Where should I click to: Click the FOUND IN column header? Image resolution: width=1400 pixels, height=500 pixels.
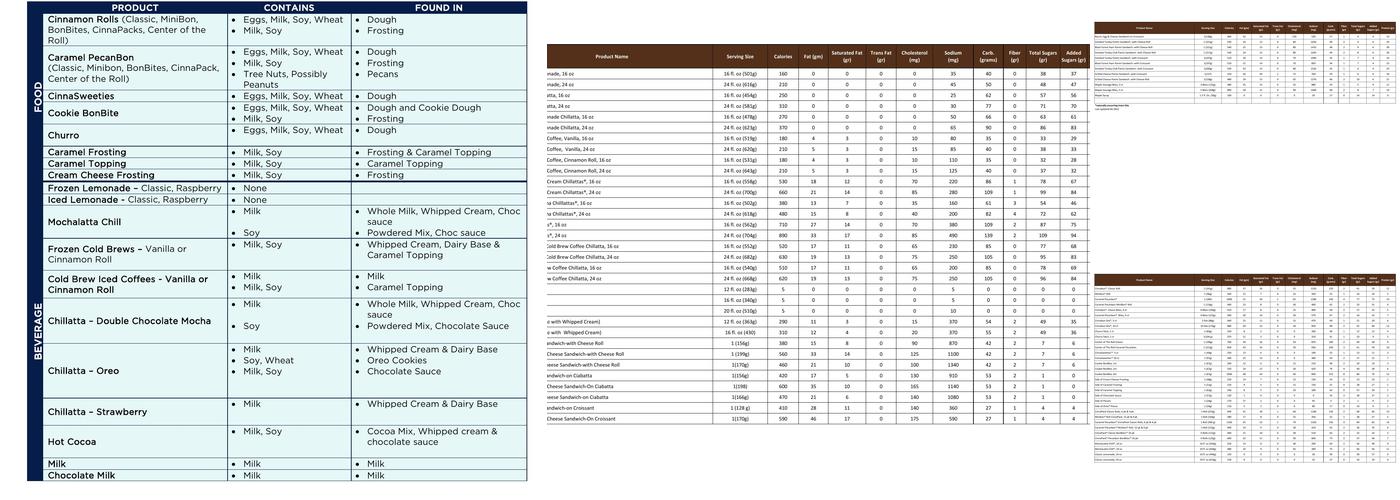(438, 7)
